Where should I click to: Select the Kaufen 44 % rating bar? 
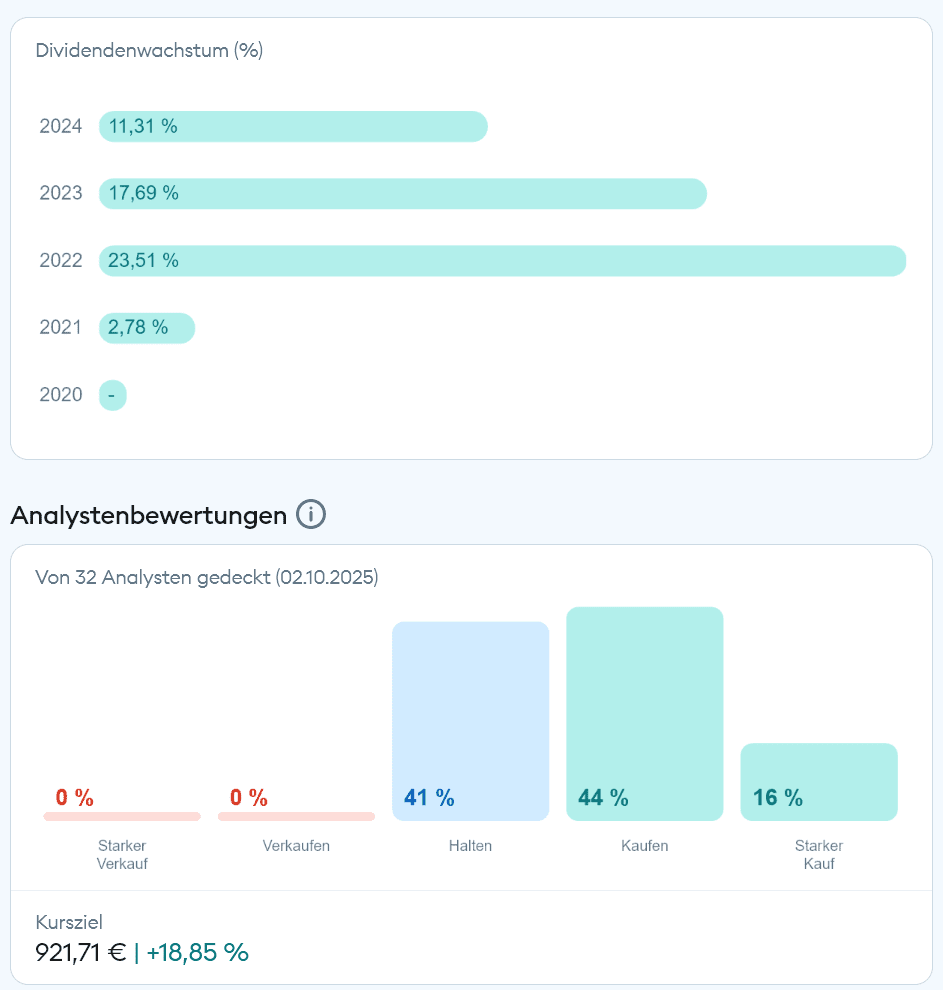[644, 713]
